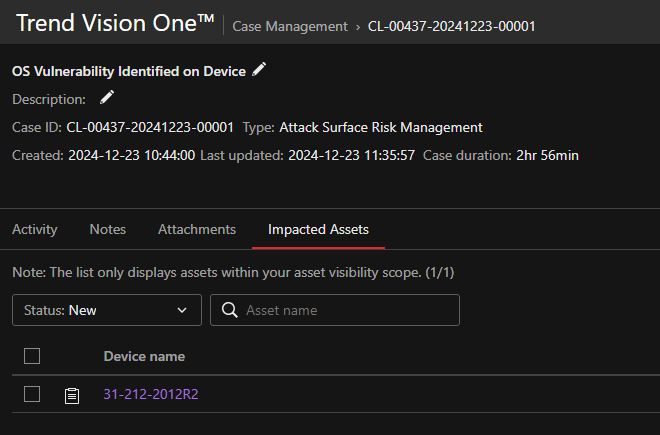Go to the Attachments tab

pyautogui.click(x=197, y=229)
